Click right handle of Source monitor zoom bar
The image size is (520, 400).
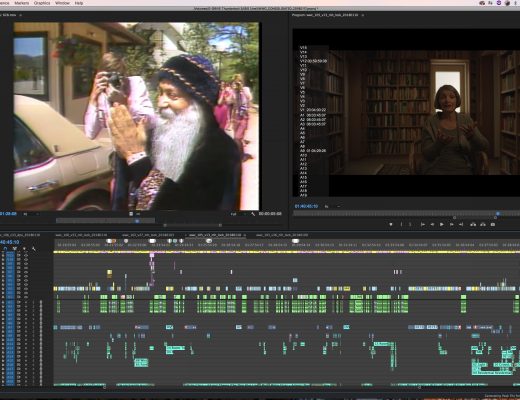coord(220,225)
